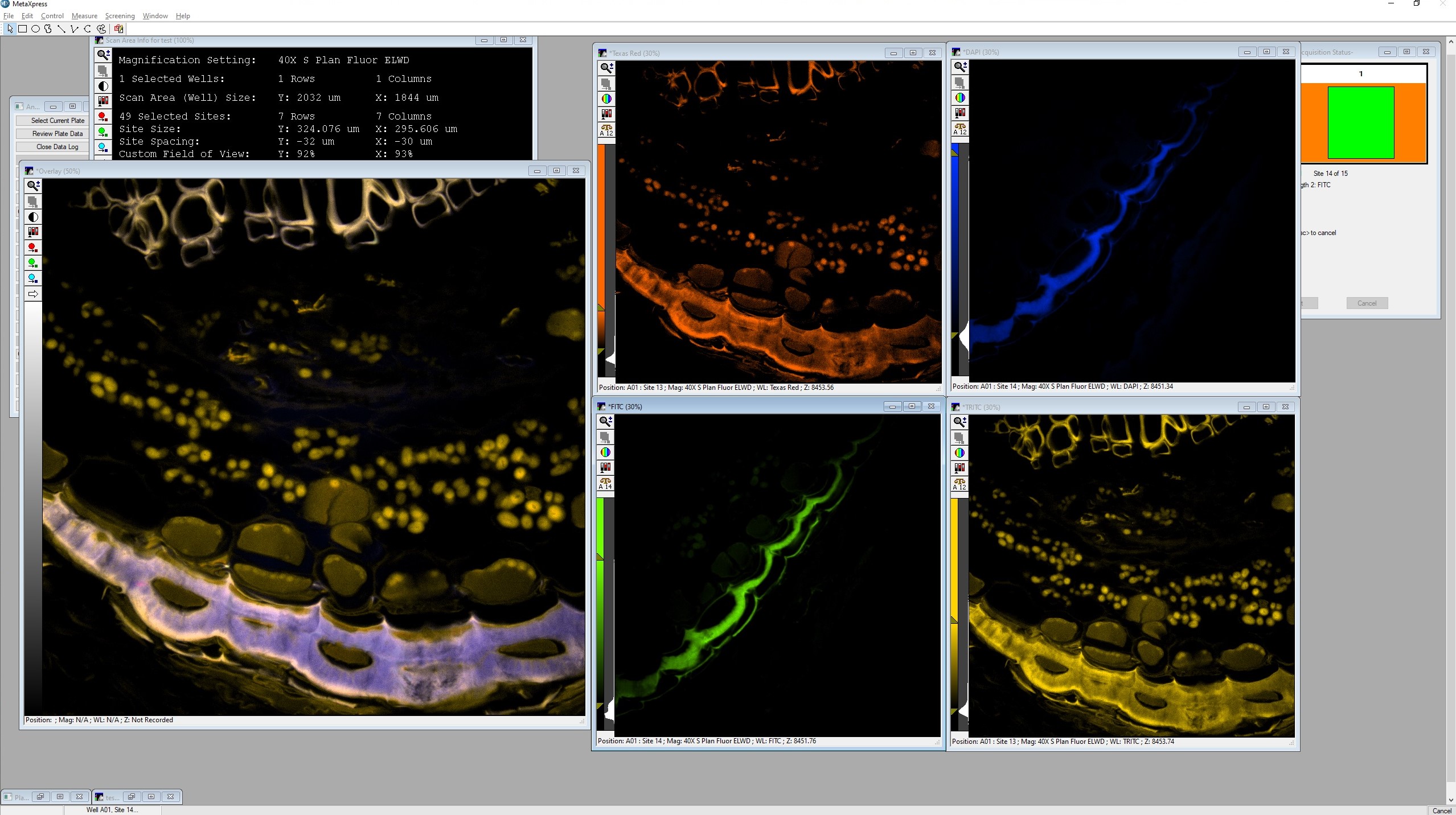Open the Screening menu
Image resolution: width=1456 pixels, height=815 pixels.
(120, 16)
